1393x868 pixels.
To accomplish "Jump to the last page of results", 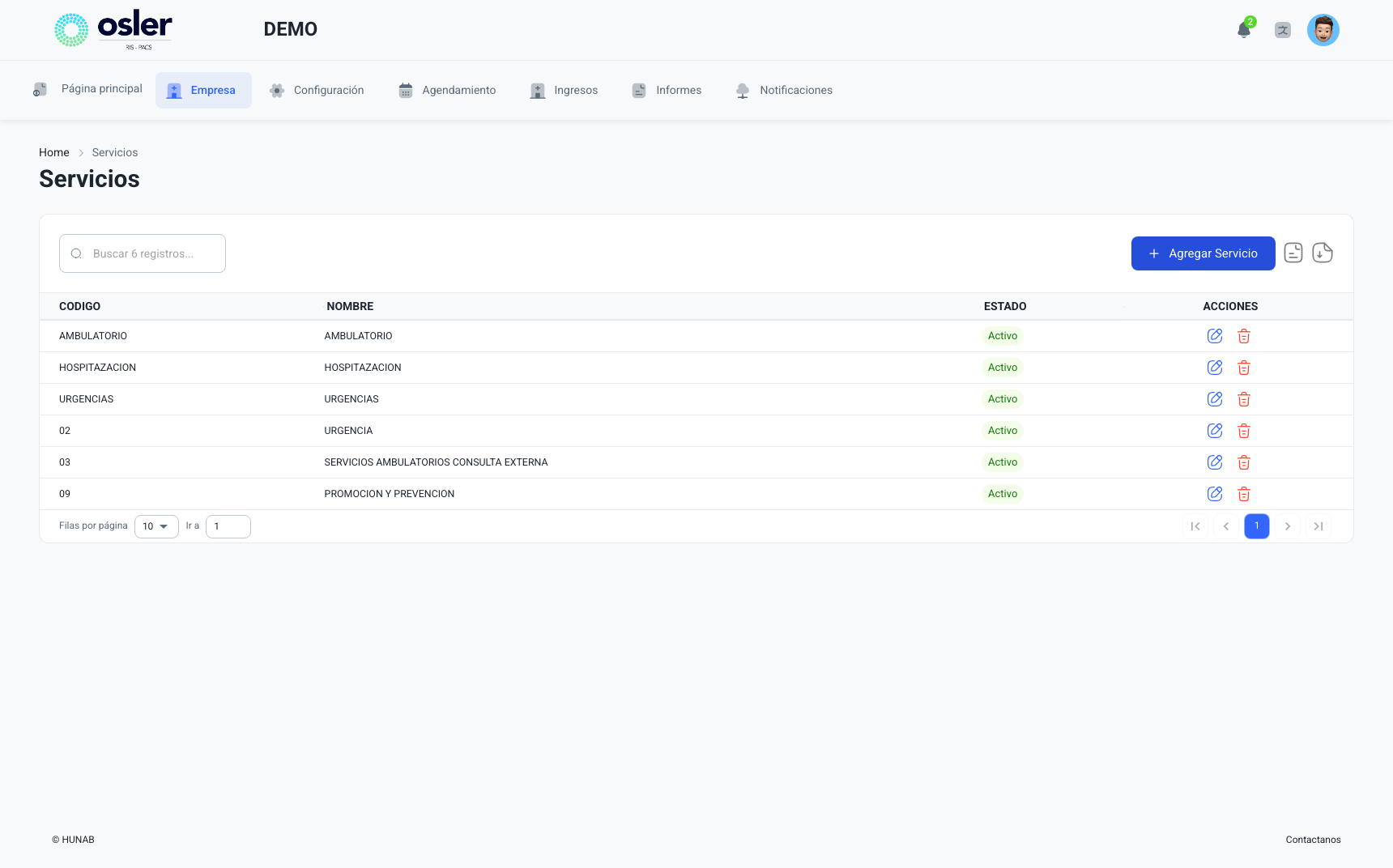I will tap(1318, 526).
